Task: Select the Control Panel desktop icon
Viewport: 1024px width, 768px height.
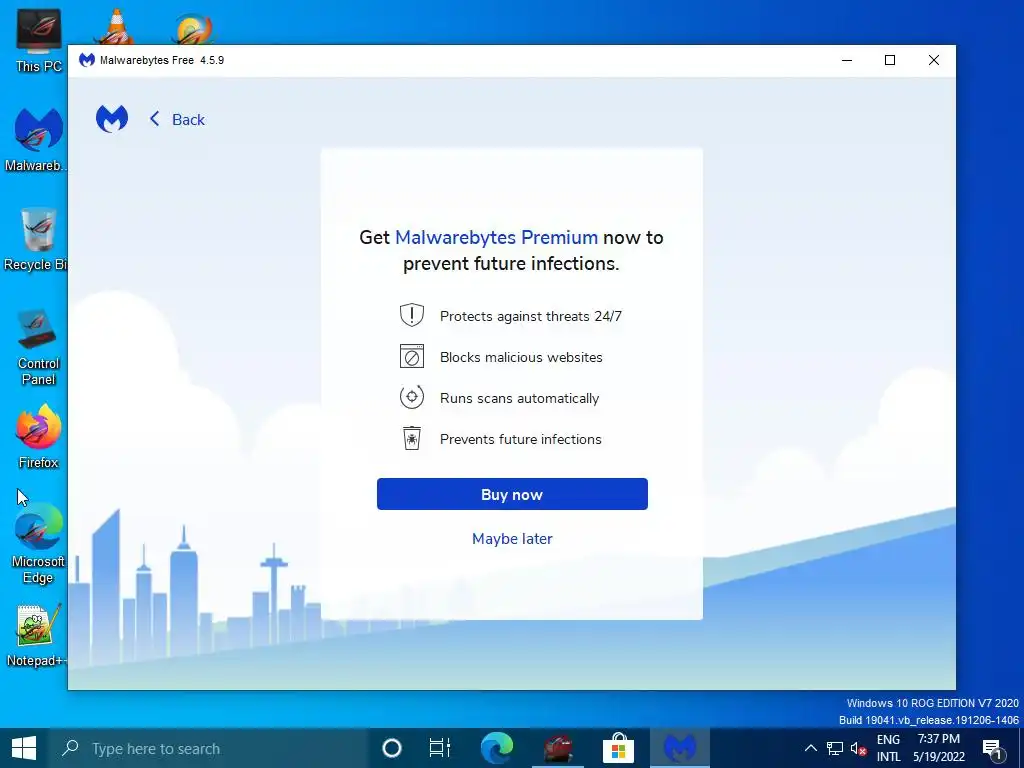Action: (x=38, y=346)
